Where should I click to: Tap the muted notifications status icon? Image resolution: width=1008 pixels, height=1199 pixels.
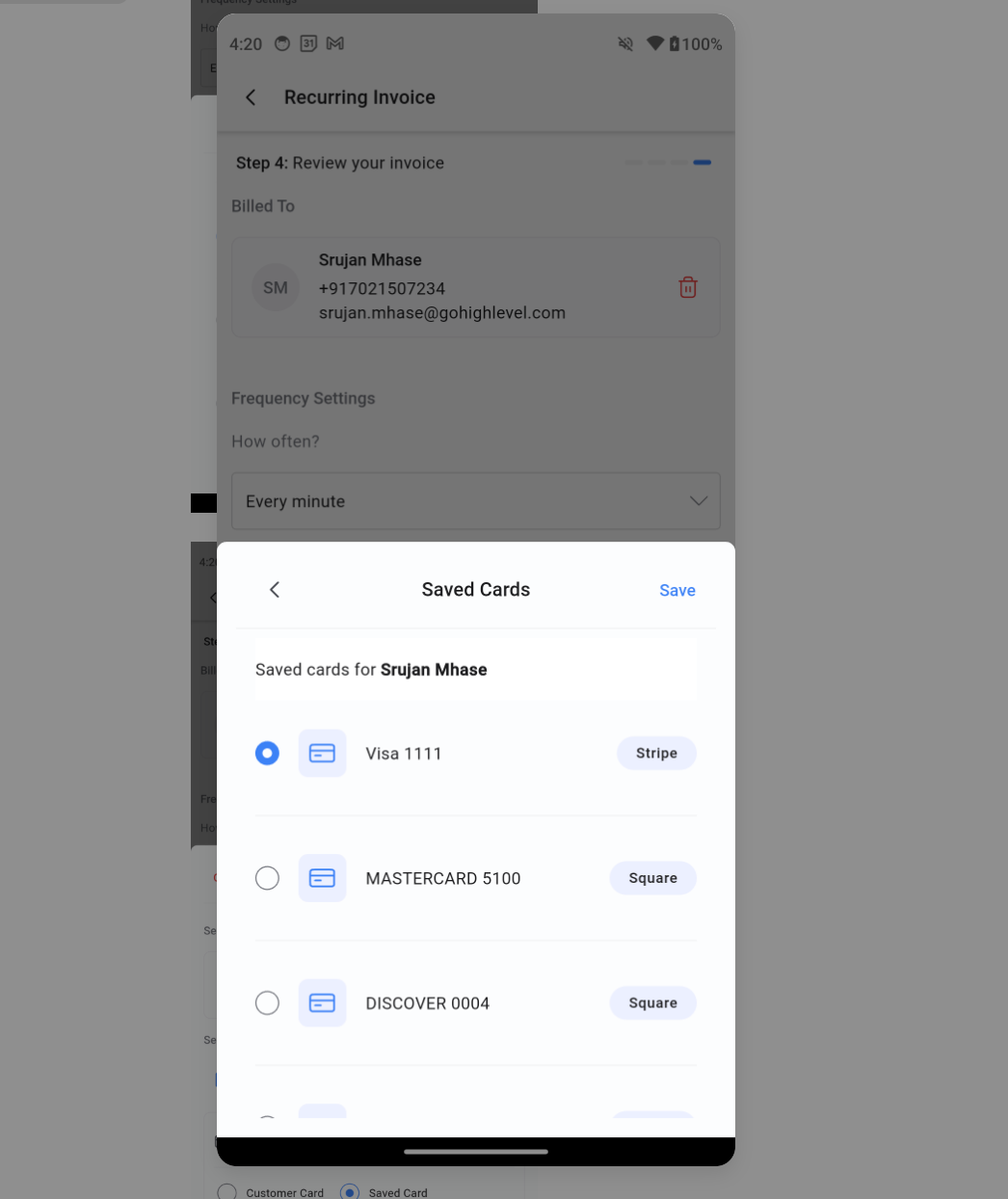625,43
